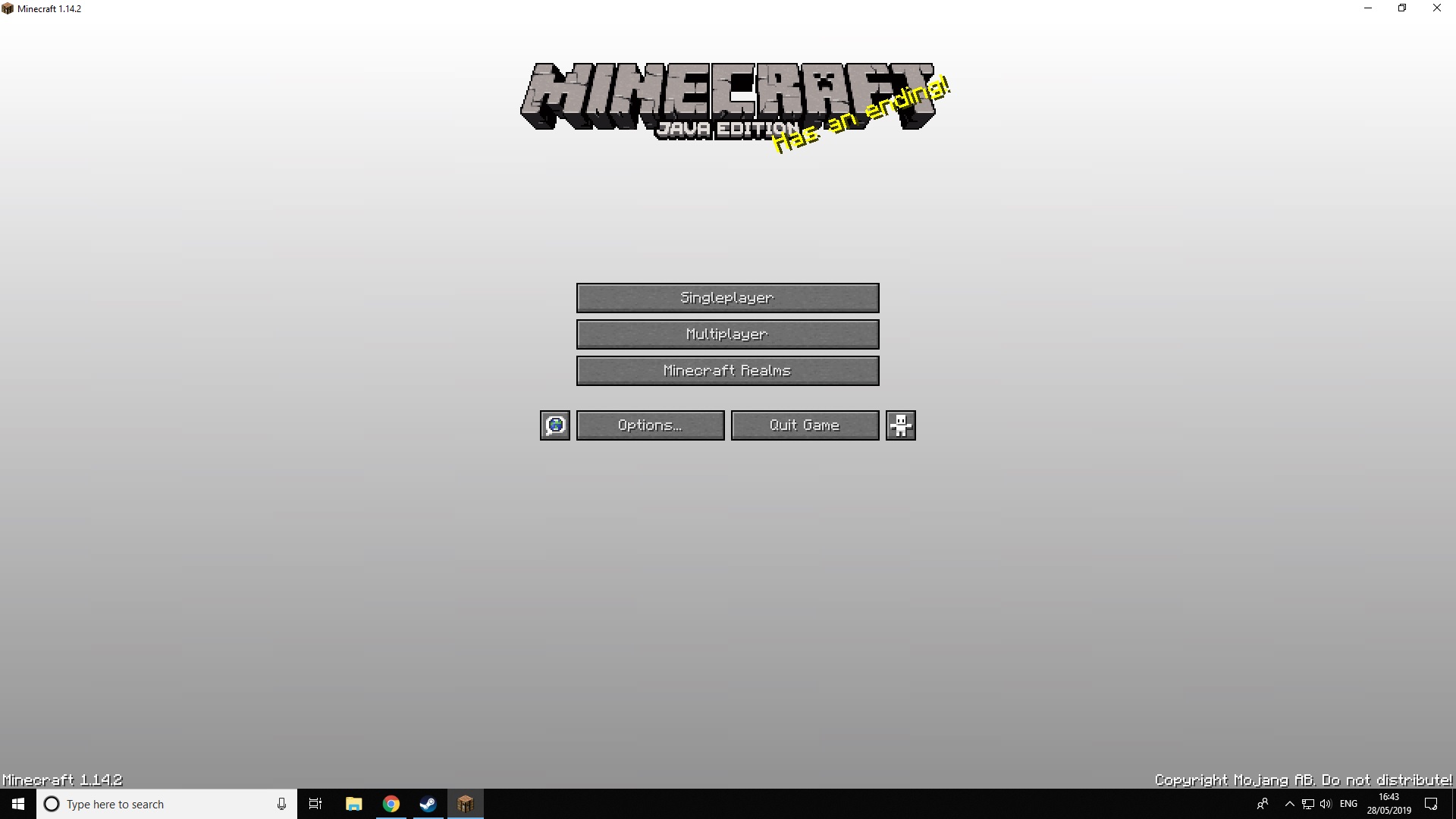1456x819 pixels.
Task: Expand the hidden system tray icons
Action: pos(1289,804)
